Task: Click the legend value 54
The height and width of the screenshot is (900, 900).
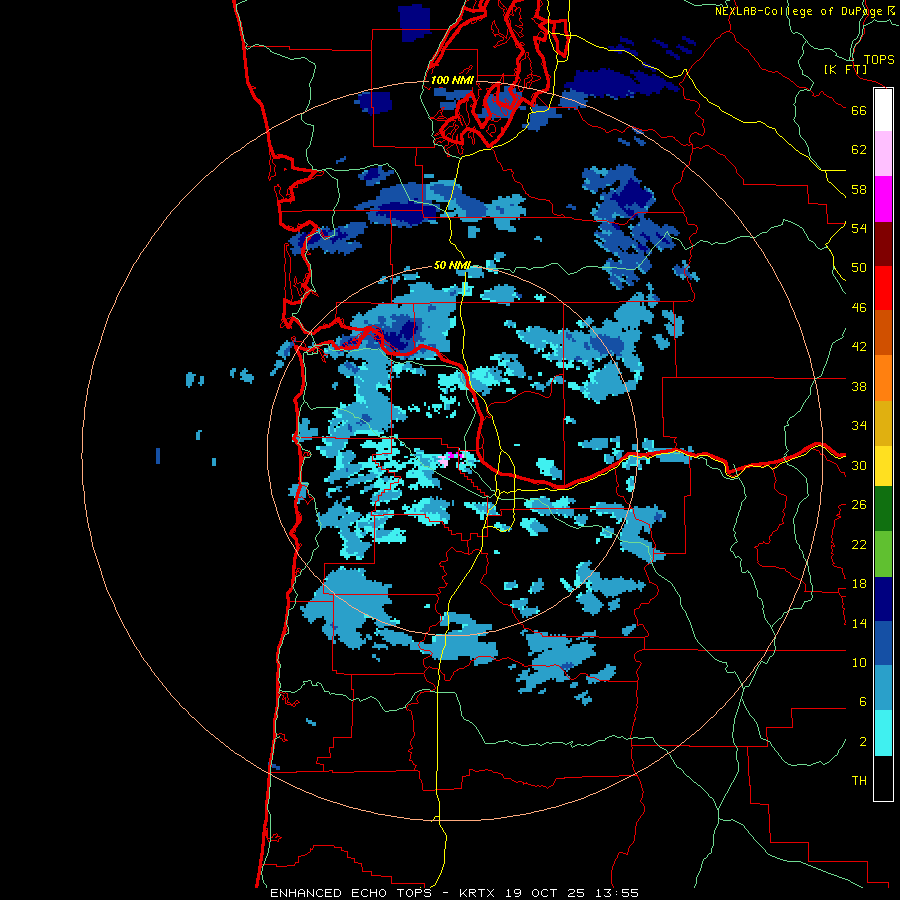Action: click(859, 228)
